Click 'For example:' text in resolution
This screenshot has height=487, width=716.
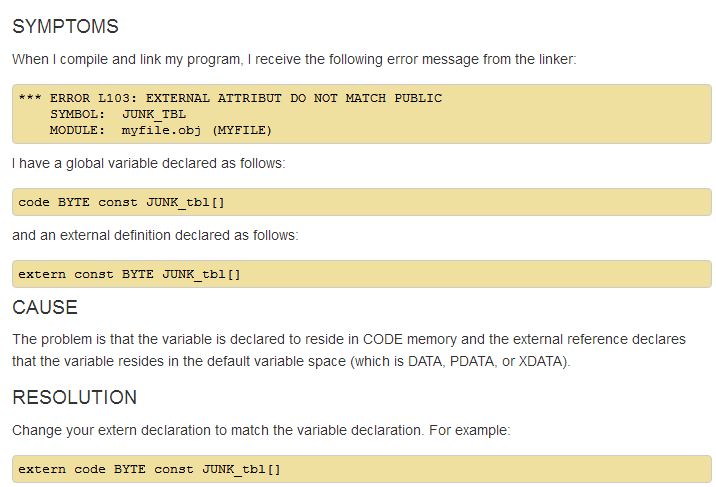(x=469, y=430)
